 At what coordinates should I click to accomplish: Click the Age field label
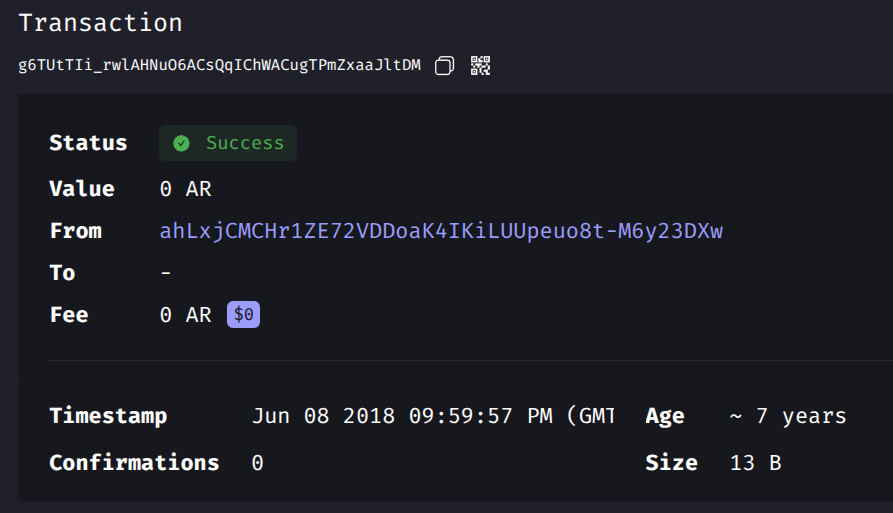tap(665, 417)
